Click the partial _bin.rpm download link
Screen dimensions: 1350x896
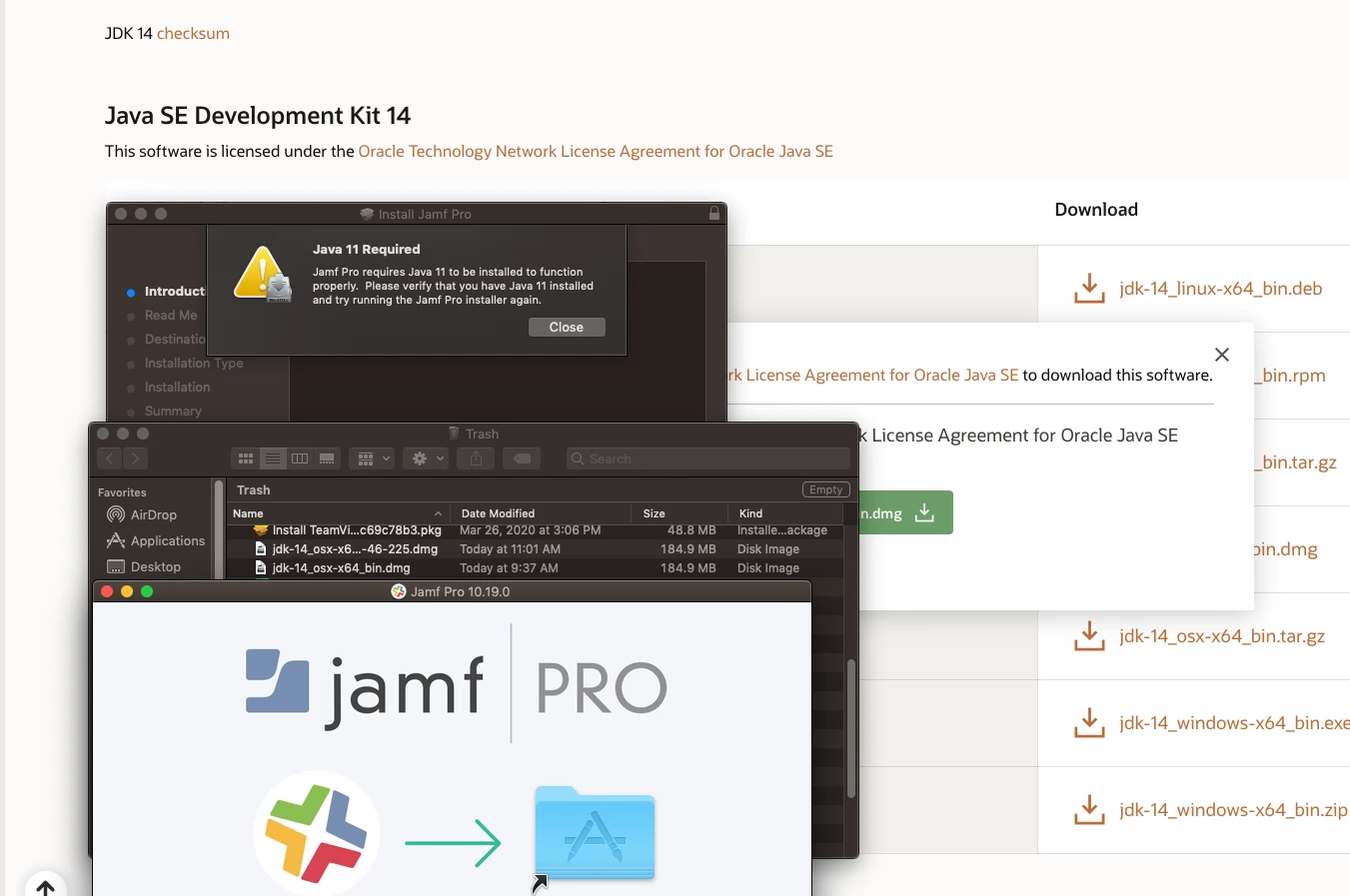coord(1290,376)
